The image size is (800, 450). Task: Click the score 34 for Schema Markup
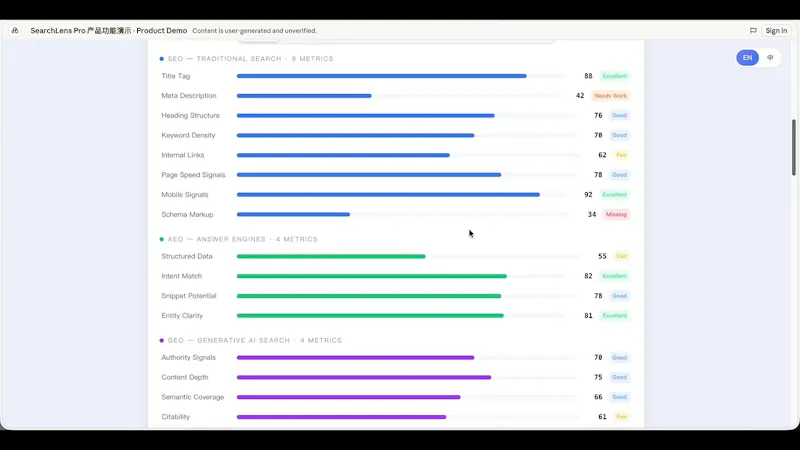coord(592,215)
